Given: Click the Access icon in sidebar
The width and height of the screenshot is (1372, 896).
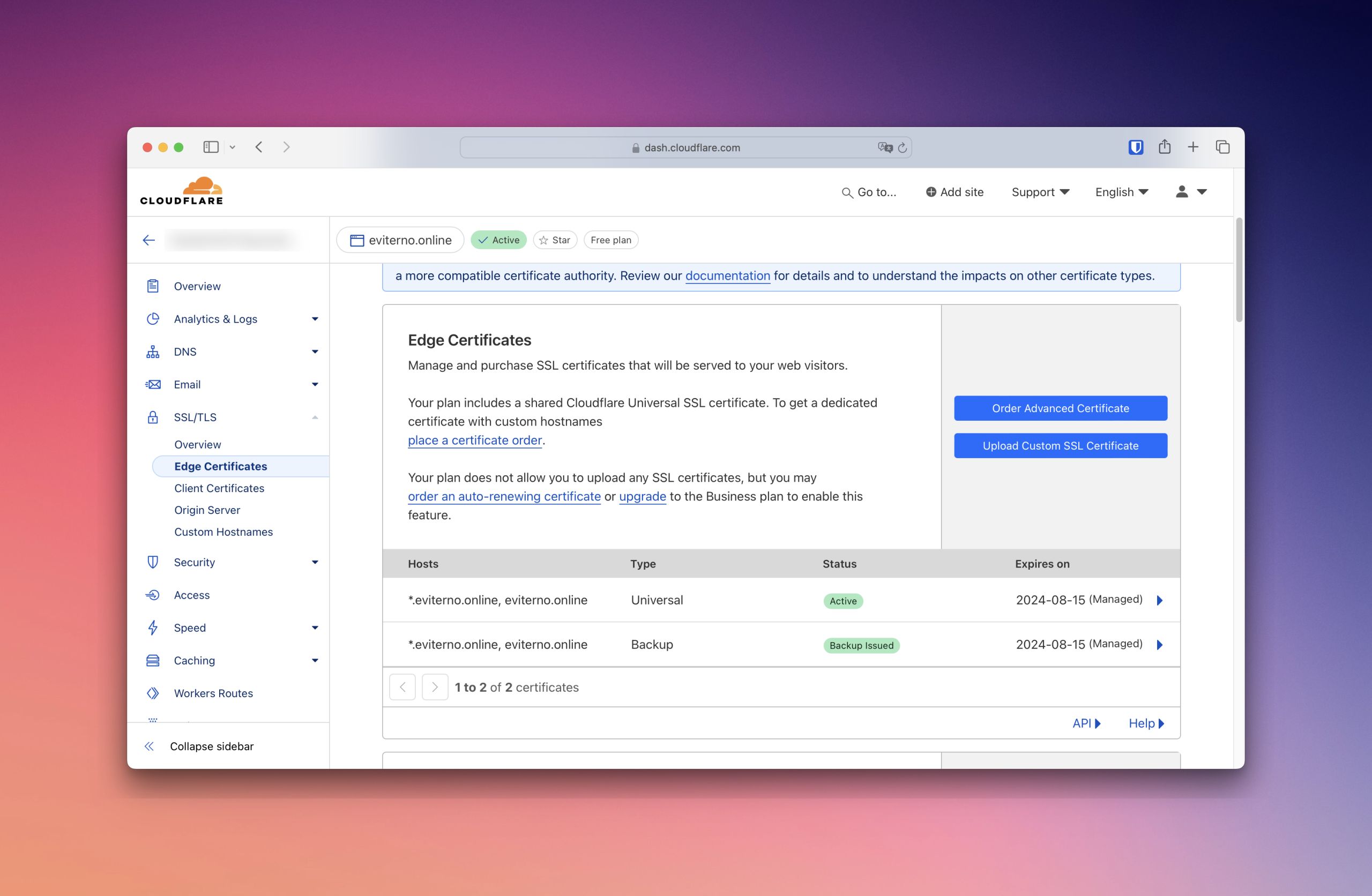Looking at the screenshot, I should pyautogui.click(x=153, y=595).
